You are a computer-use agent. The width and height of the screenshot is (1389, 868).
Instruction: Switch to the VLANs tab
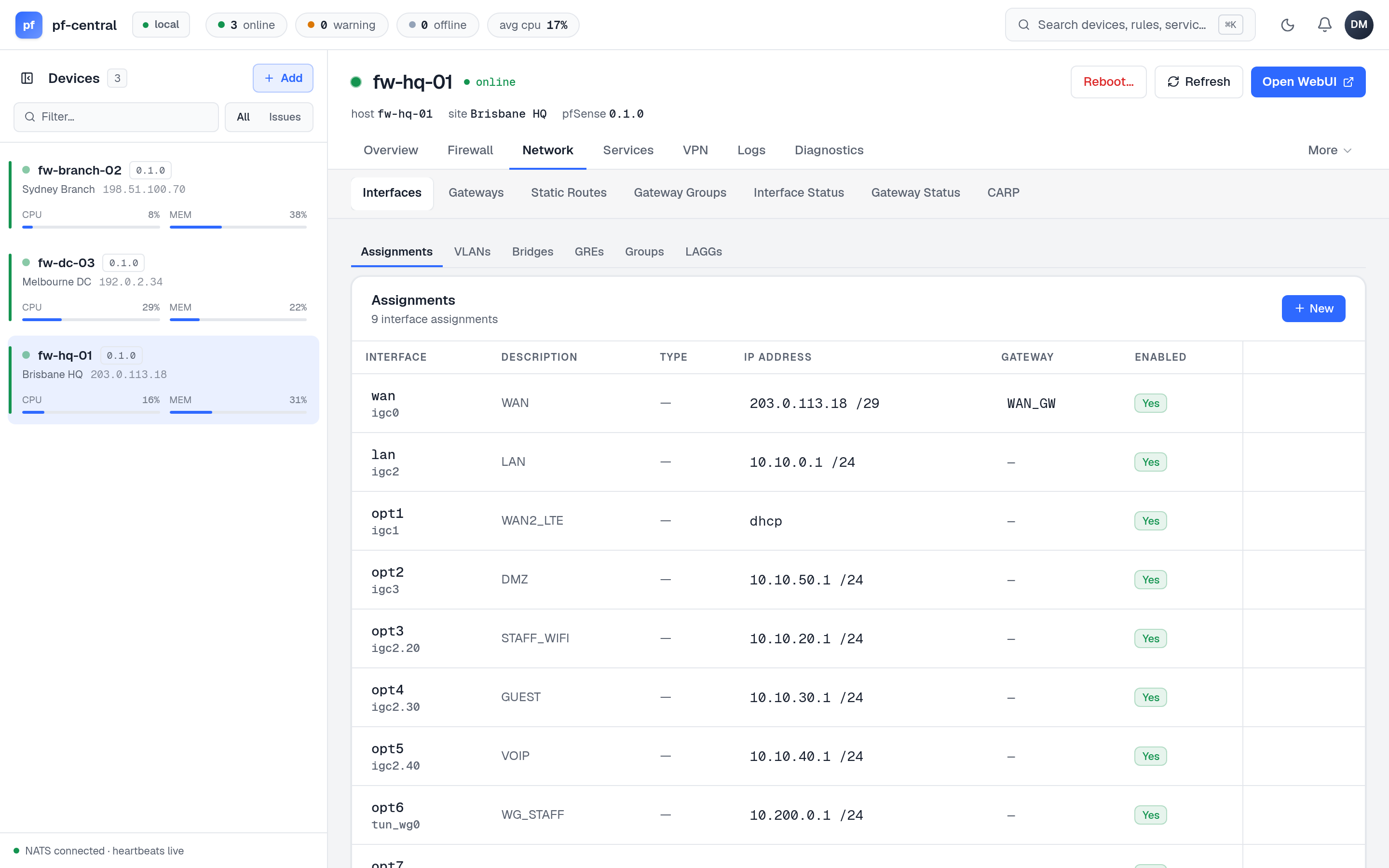coord(472,251)
